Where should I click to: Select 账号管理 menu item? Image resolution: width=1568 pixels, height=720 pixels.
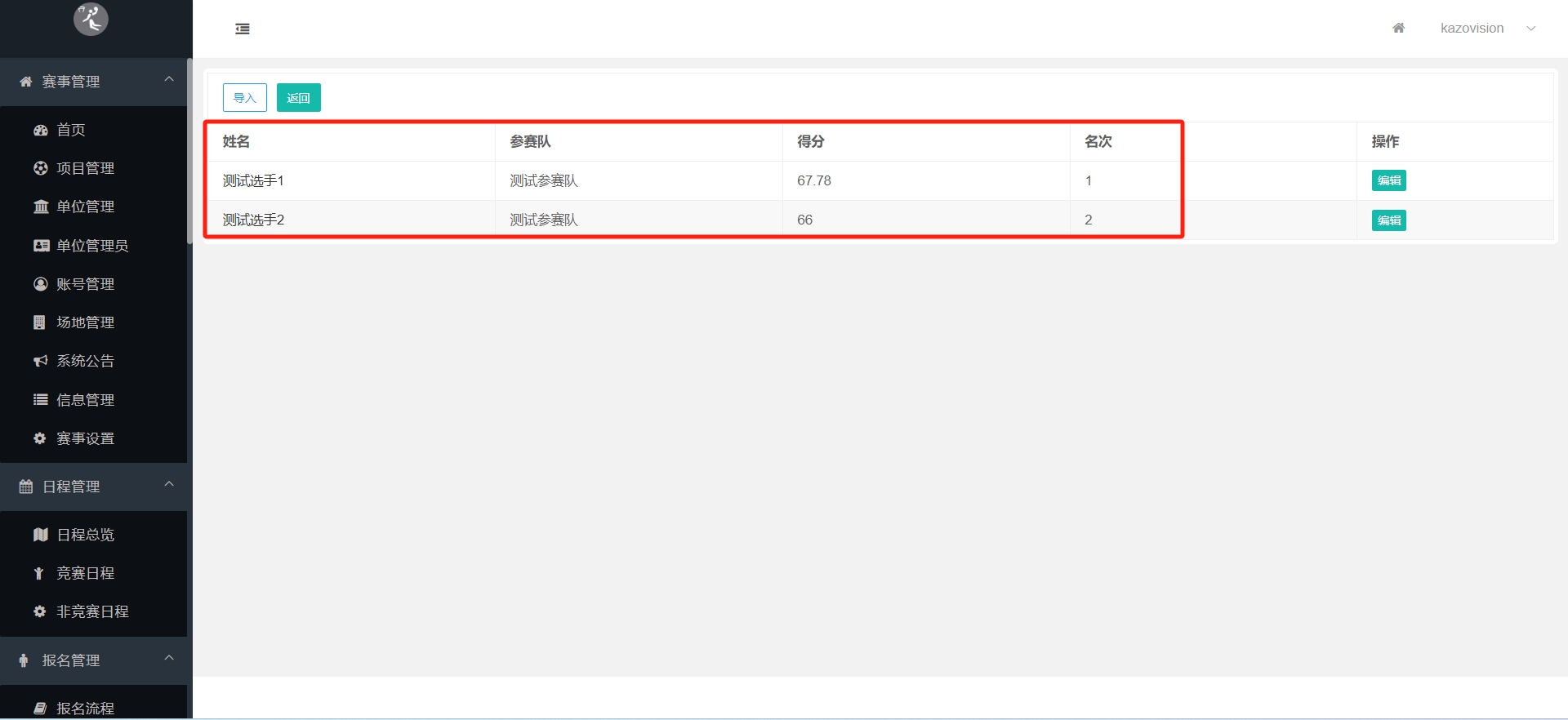pos(85,284)
